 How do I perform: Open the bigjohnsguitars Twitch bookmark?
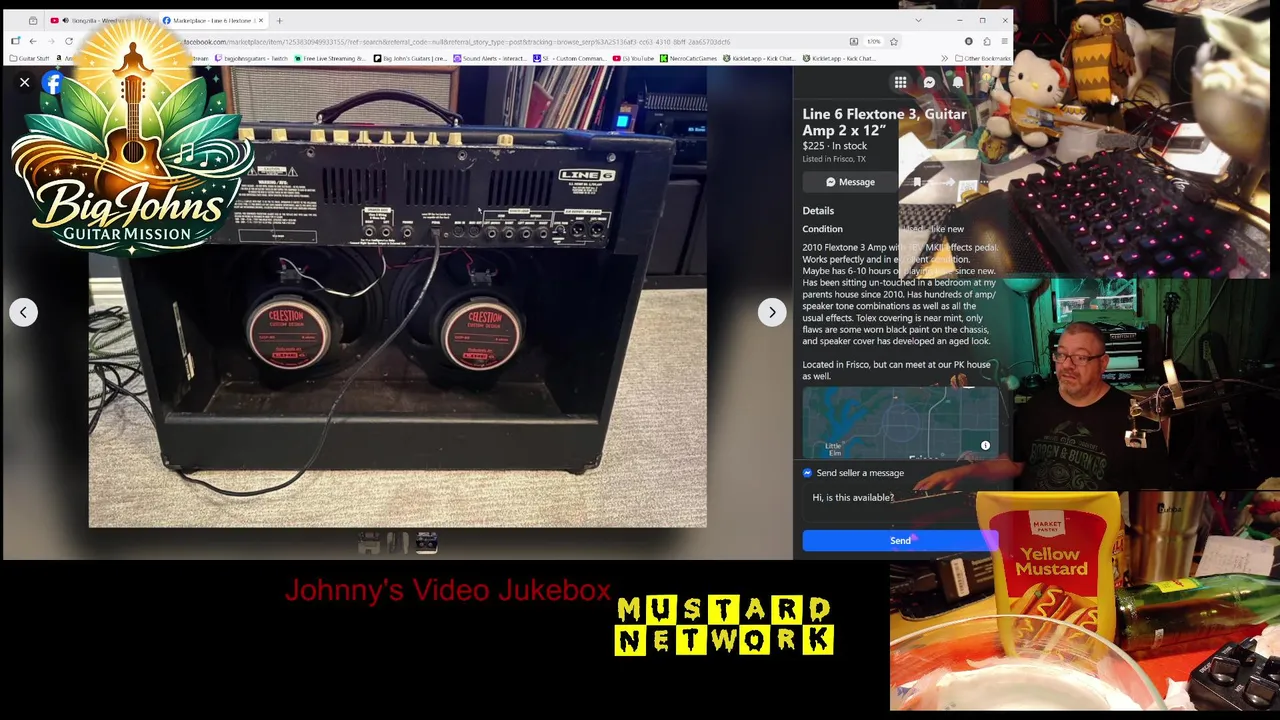pos(251,58)
